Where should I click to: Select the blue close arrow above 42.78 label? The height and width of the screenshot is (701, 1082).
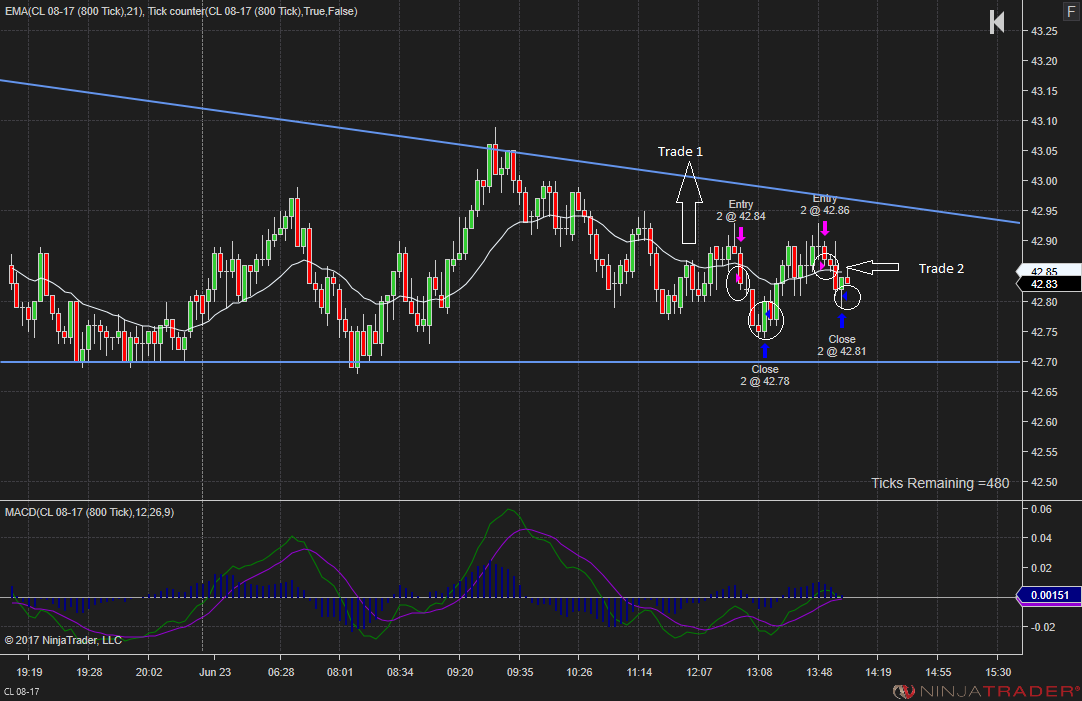coord(765,350)
